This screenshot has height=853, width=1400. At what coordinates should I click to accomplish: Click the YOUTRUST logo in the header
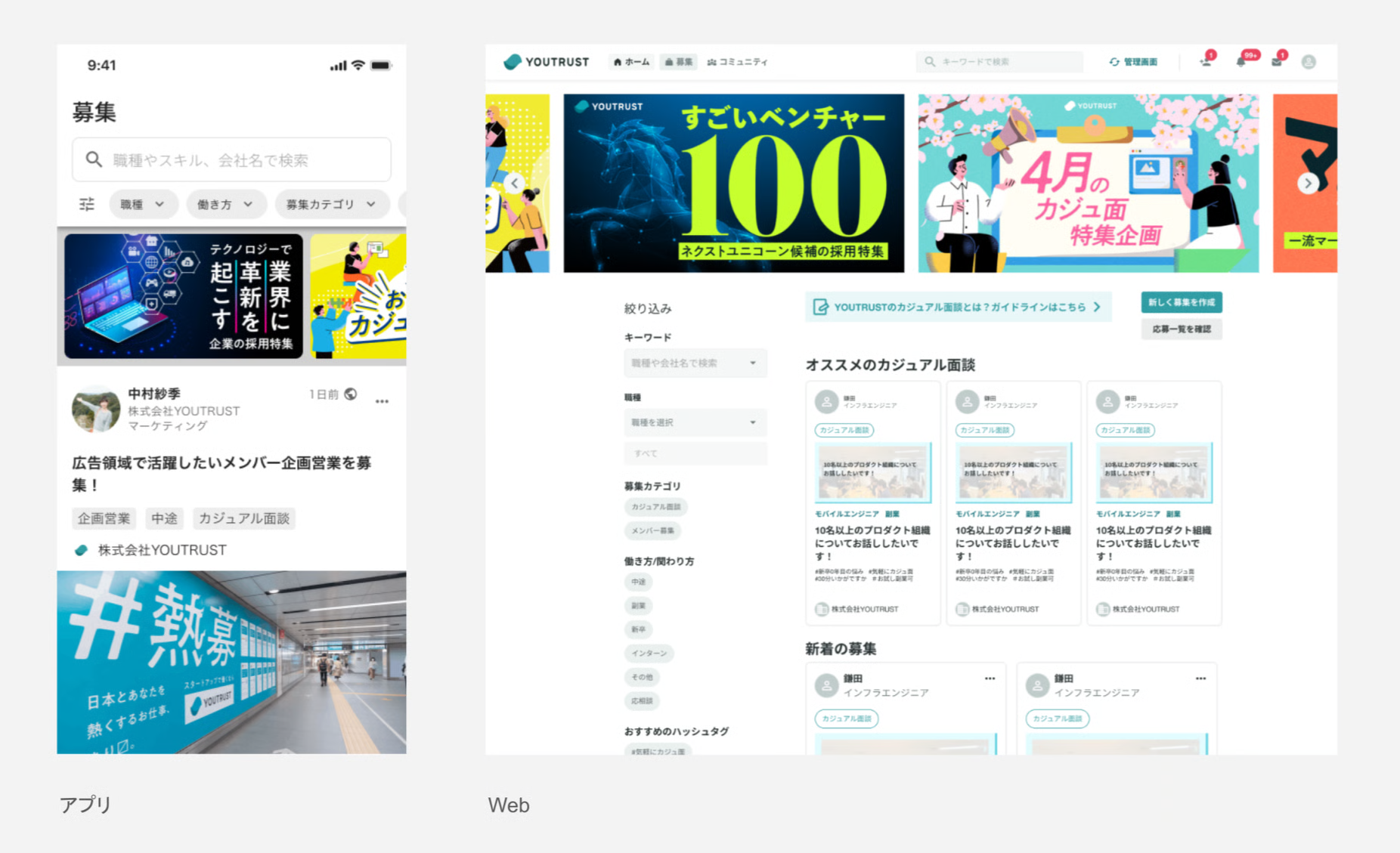click(546, 62)
